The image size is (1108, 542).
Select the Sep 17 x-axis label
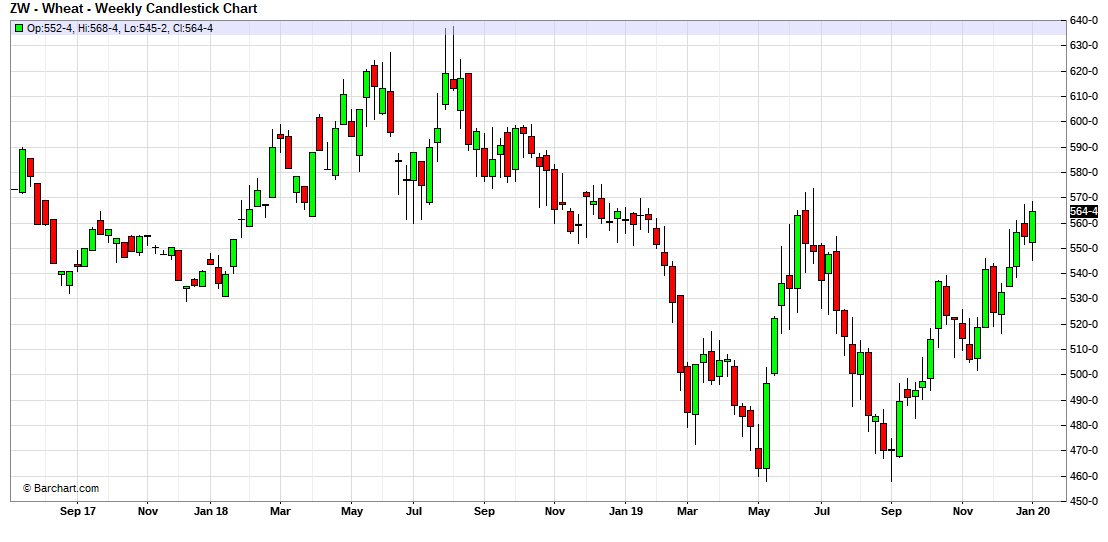pos(78,511)
